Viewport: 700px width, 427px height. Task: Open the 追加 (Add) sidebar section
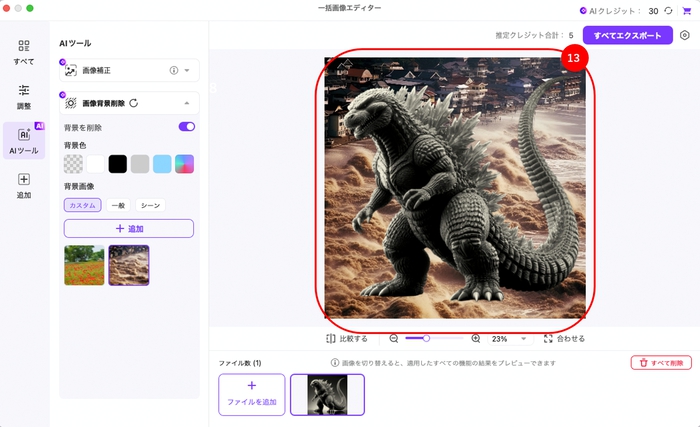(x=24, y=186)
